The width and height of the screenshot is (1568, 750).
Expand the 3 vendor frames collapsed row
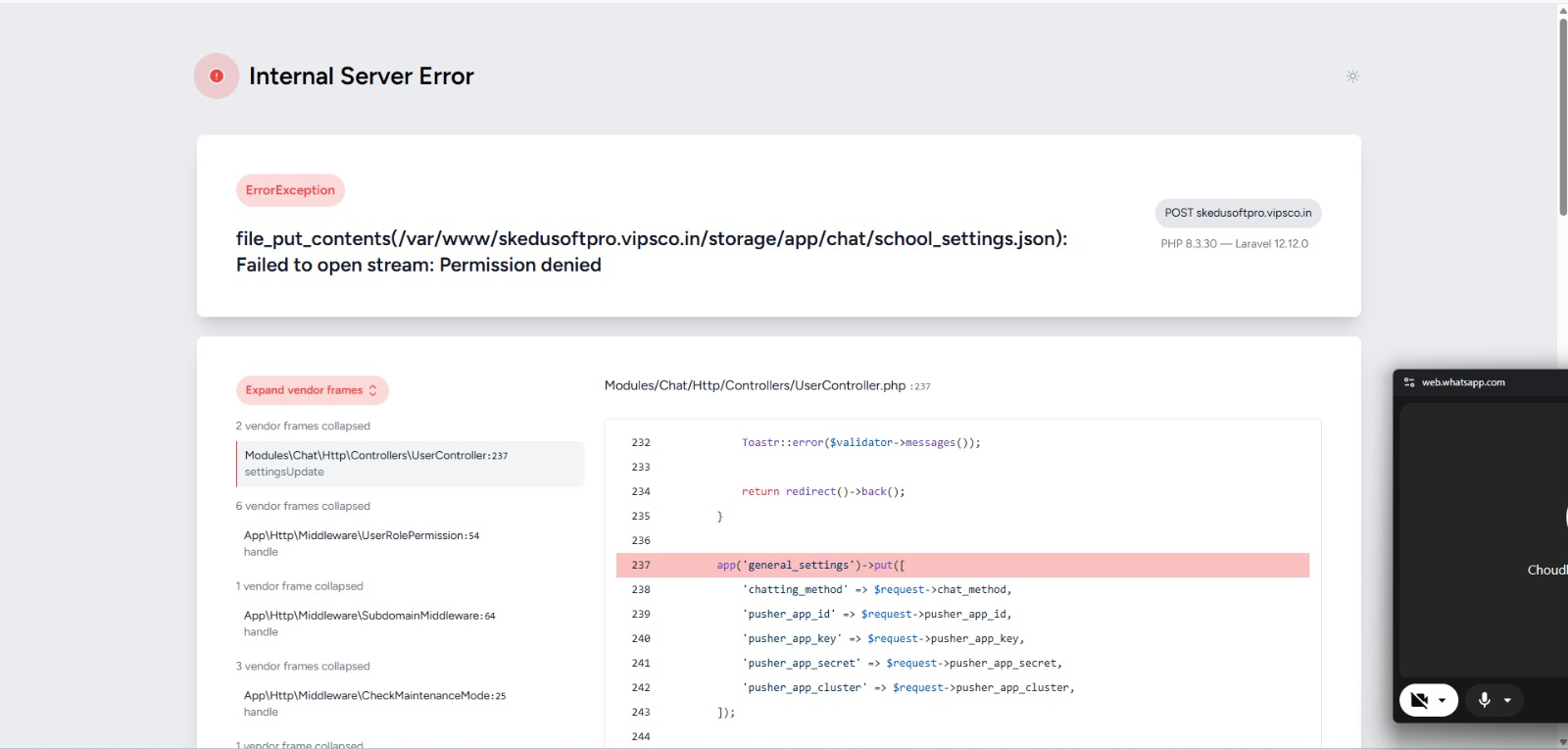click(303, 667)
